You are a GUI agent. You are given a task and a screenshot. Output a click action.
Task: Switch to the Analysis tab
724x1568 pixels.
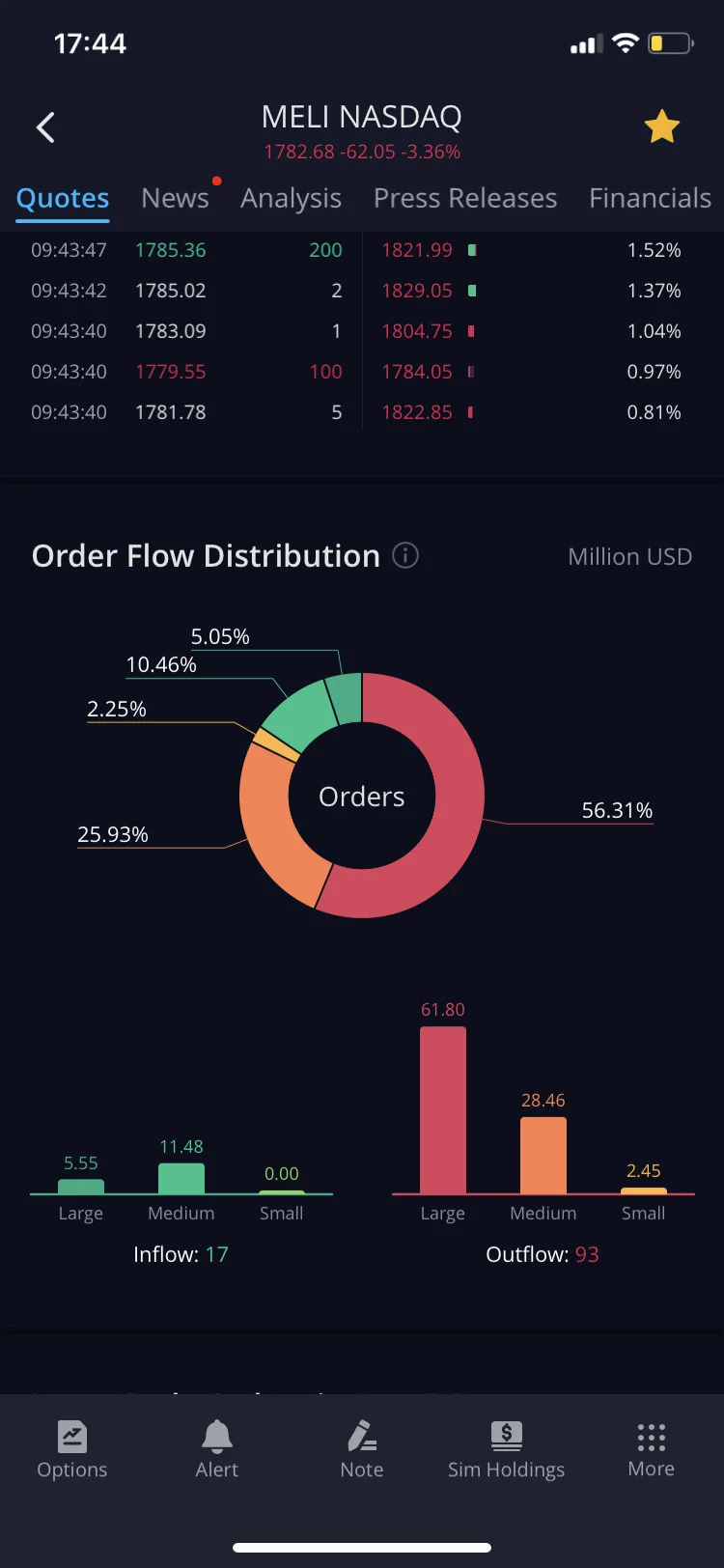pos(291,198)
